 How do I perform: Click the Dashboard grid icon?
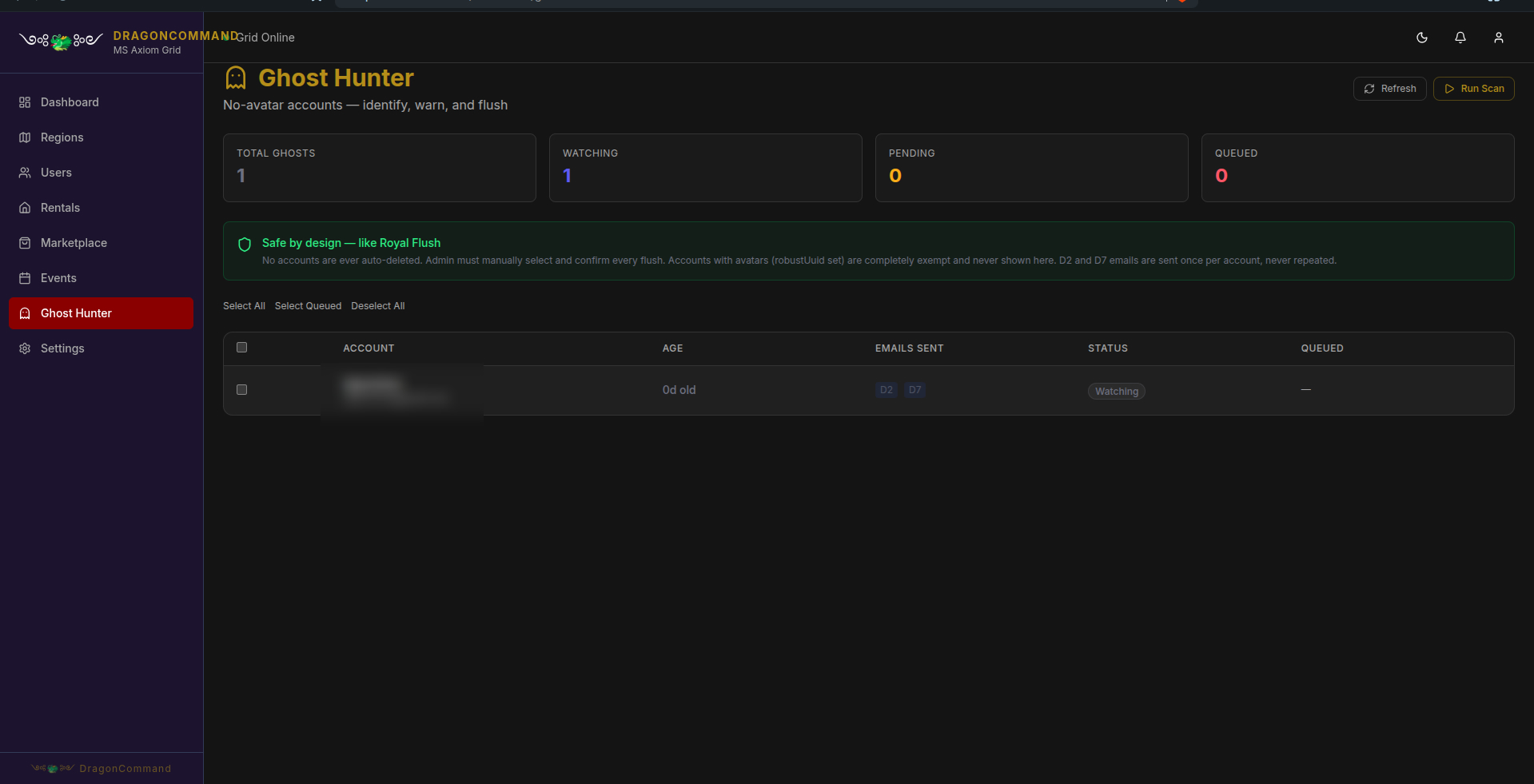[25, 102]
